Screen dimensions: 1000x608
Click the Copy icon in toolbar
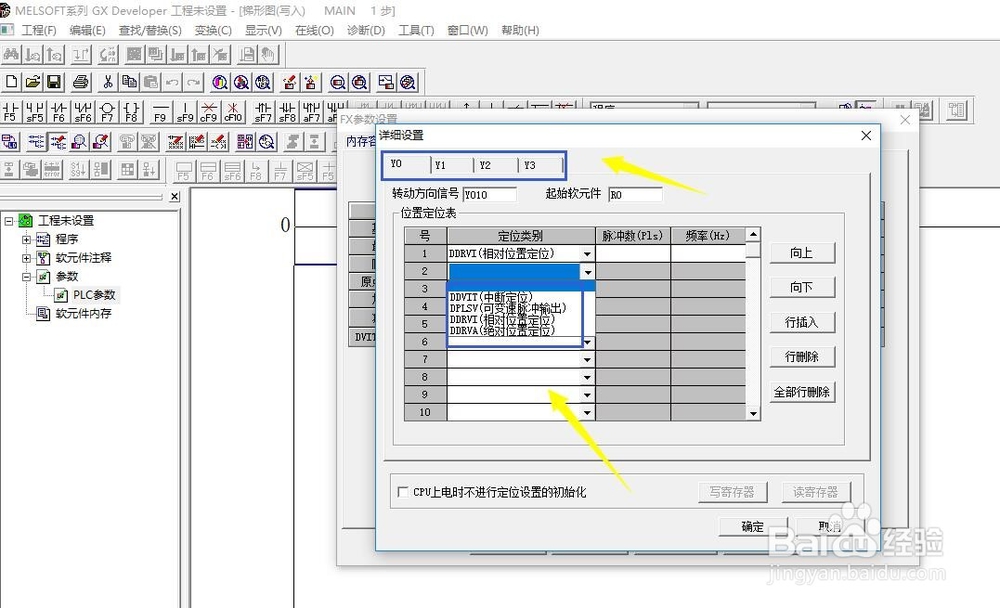tap(129, 82)
